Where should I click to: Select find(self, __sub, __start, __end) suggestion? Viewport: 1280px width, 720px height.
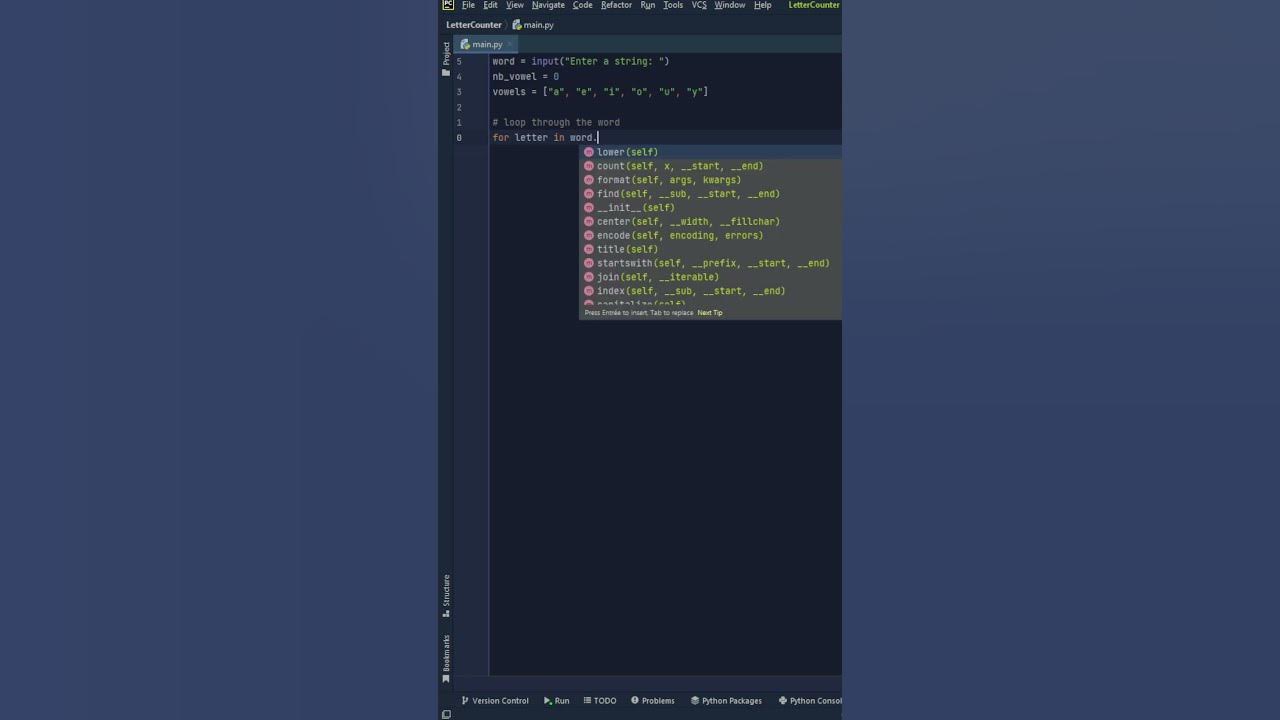pyautogui.click(x=711, y=194)
